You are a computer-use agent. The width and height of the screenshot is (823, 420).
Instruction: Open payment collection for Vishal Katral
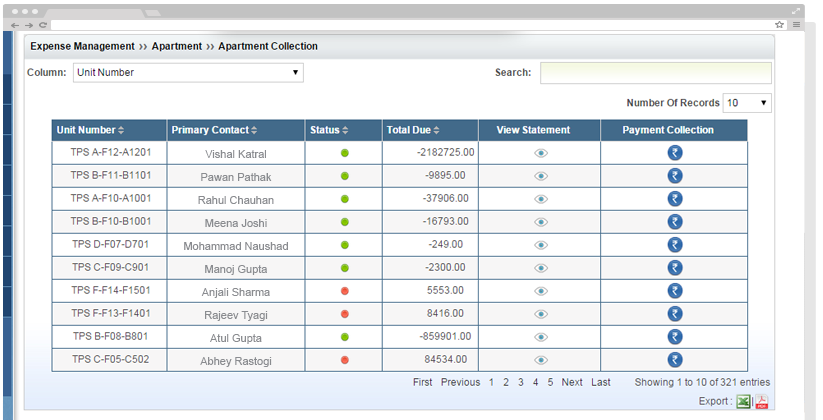674,153
